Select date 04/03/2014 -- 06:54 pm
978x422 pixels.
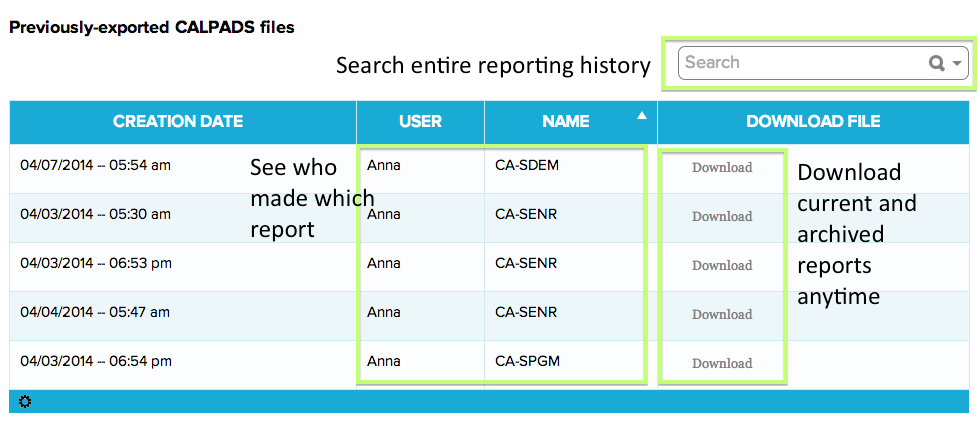pyautogui.click(x=96, y=361)
